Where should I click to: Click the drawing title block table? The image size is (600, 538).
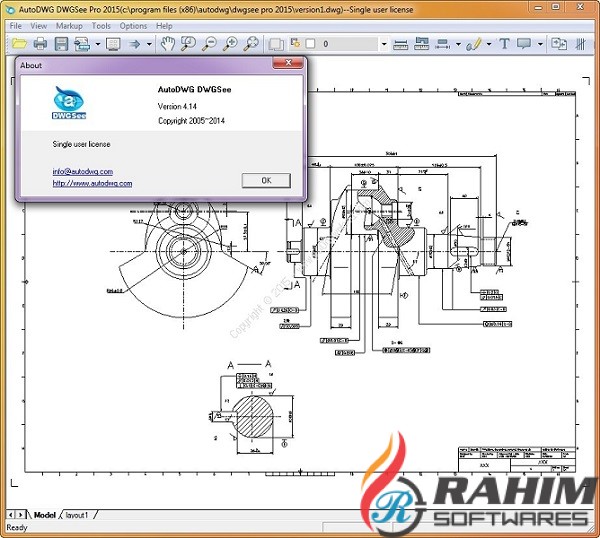click(517, 459)
